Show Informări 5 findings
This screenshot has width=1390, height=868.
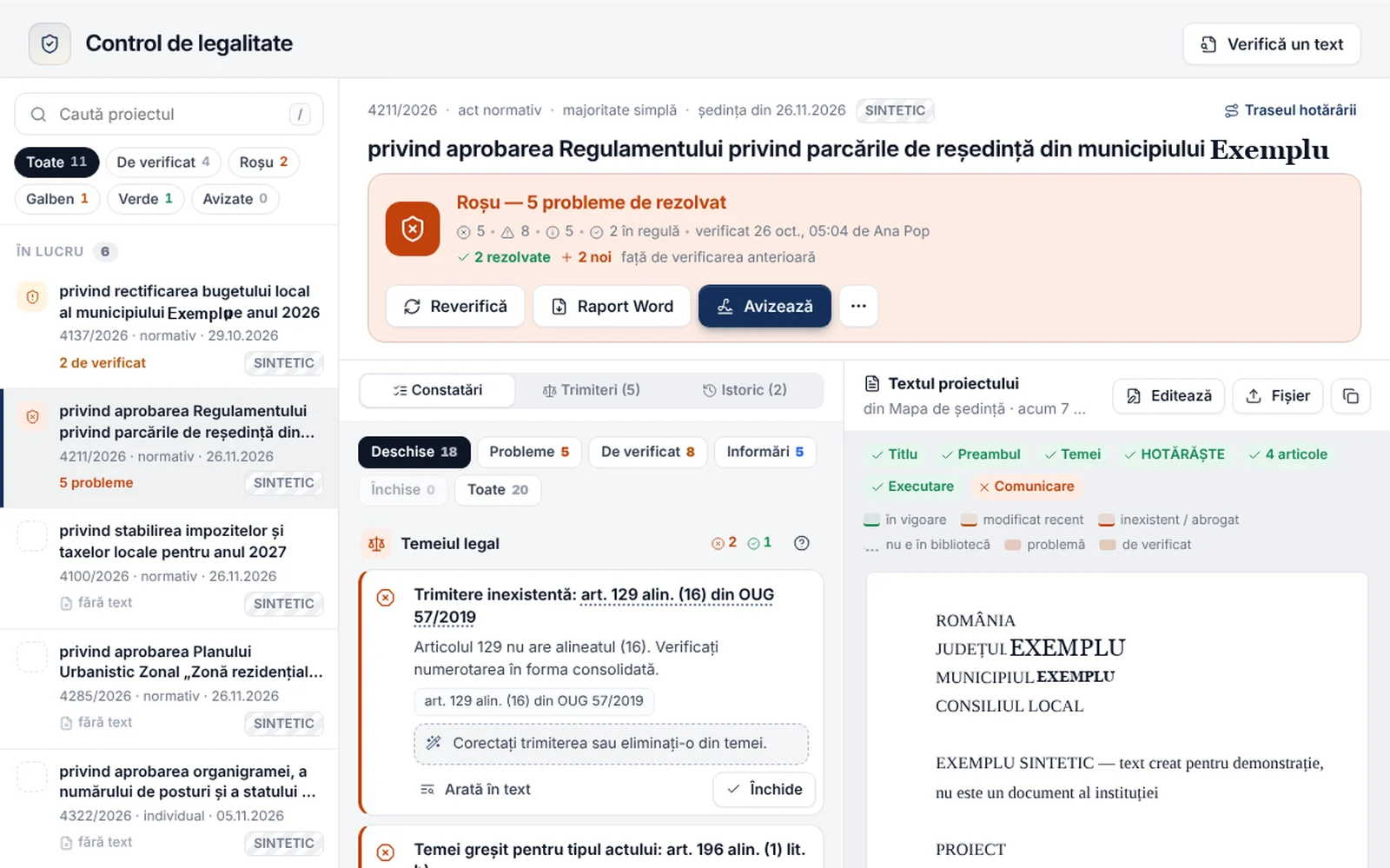(x=765, y=452)
